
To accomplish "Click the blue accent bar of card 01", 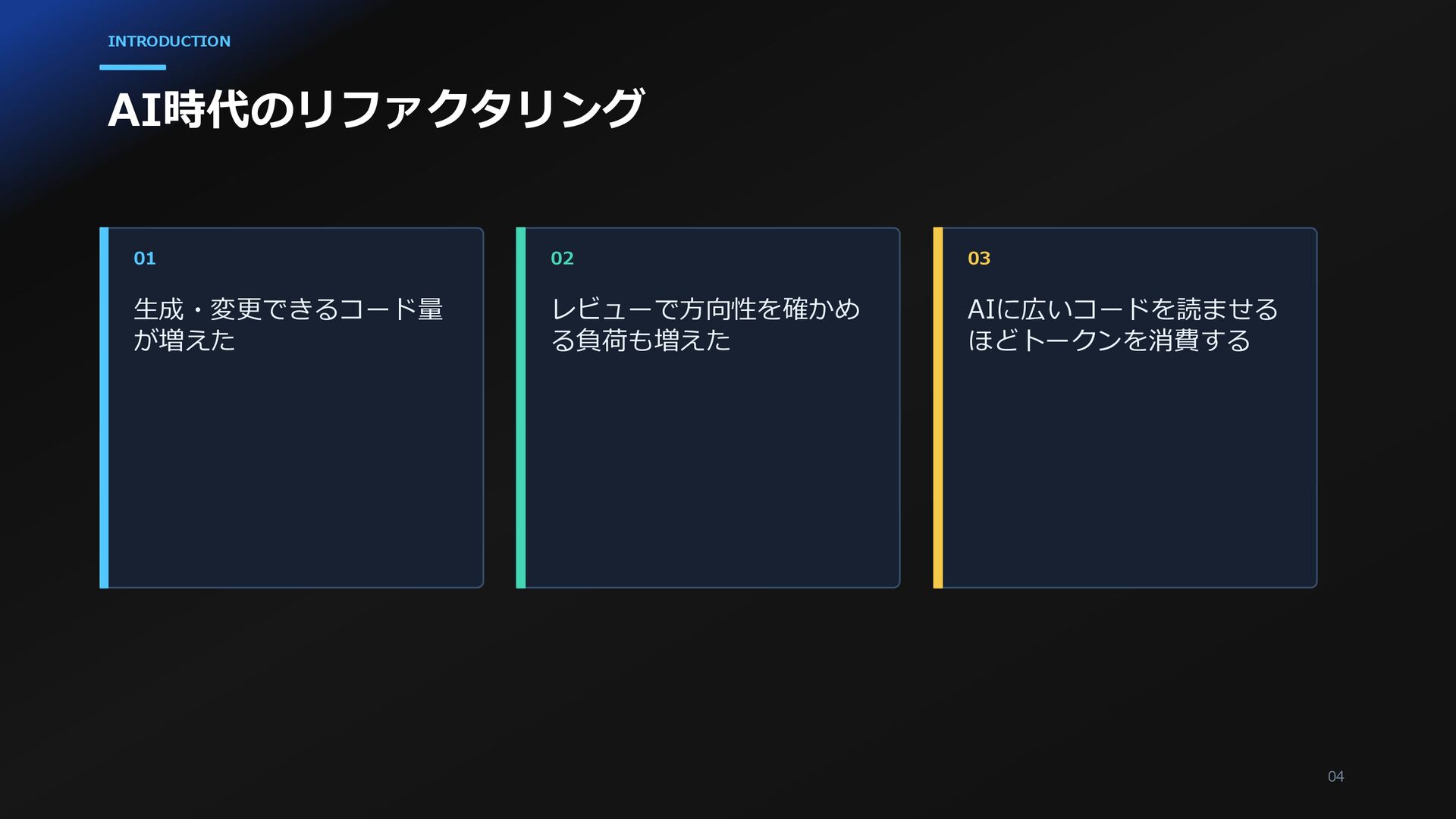I will [x=104, y=407].
